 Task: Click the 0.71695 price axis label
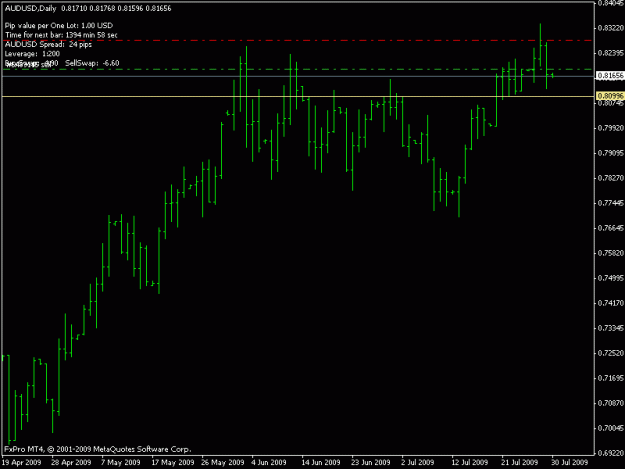point(611,378)
